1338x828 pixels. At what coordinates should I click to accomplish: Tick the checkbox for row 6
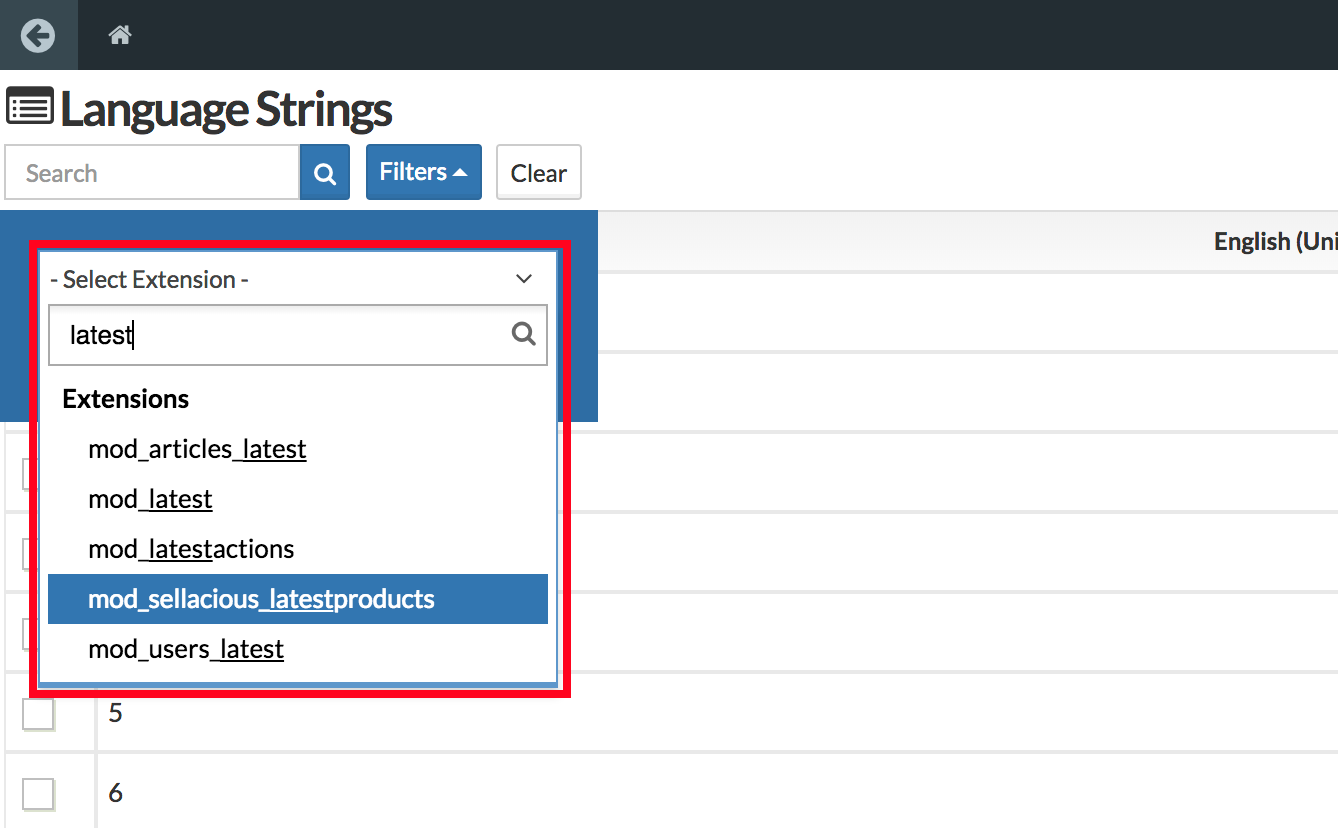click(38, 794)
